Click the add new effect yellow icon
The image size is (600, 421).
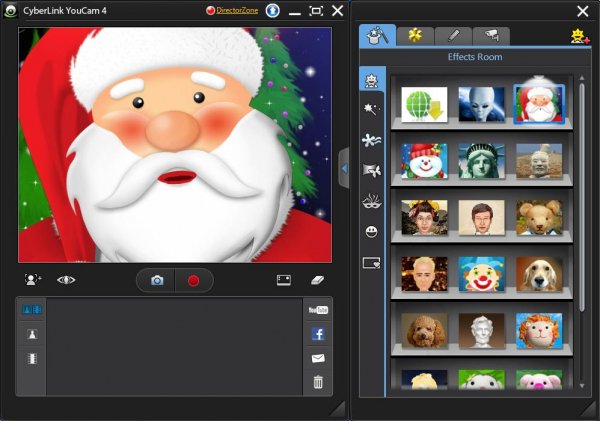pyautogui.click(x=580, y=36)
